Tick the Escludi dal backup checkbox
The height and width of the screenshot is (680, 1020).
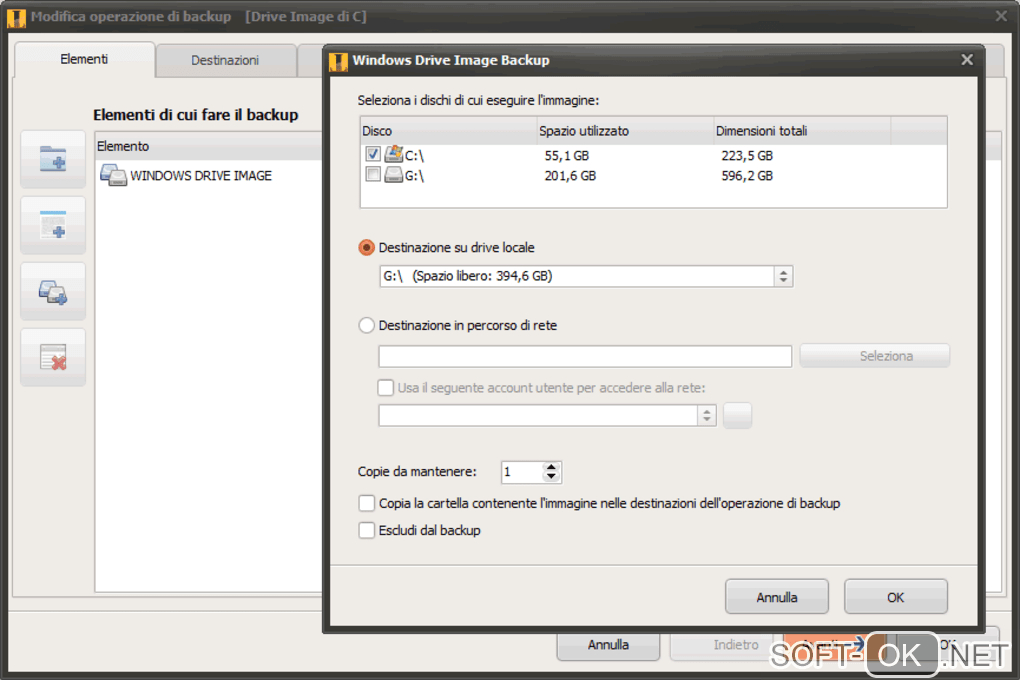(366, 530)
